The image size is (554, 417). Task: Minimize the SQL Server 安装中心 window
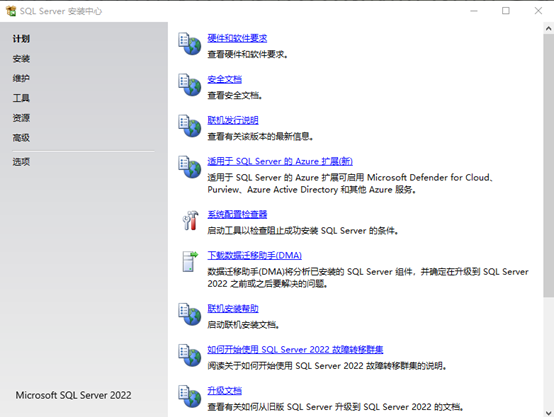pyautogui.click(x=474, y=11)
